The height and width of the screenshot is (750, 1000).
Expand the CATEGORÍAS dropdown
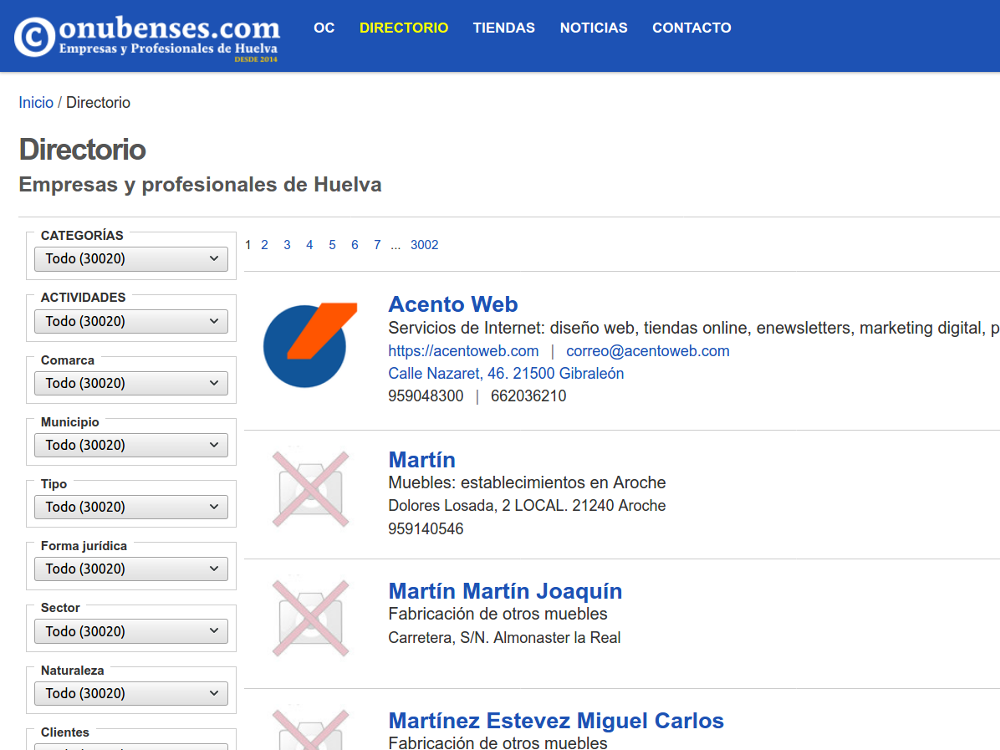coord(131,259)
